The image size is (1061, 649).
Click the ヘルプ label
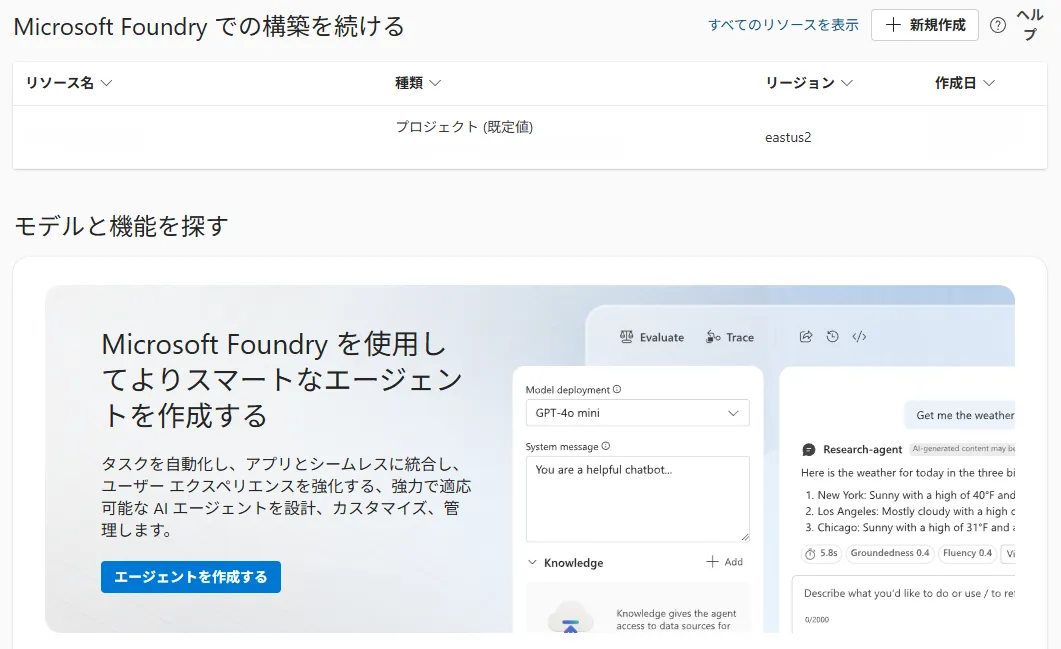[x=1030, y=25]
